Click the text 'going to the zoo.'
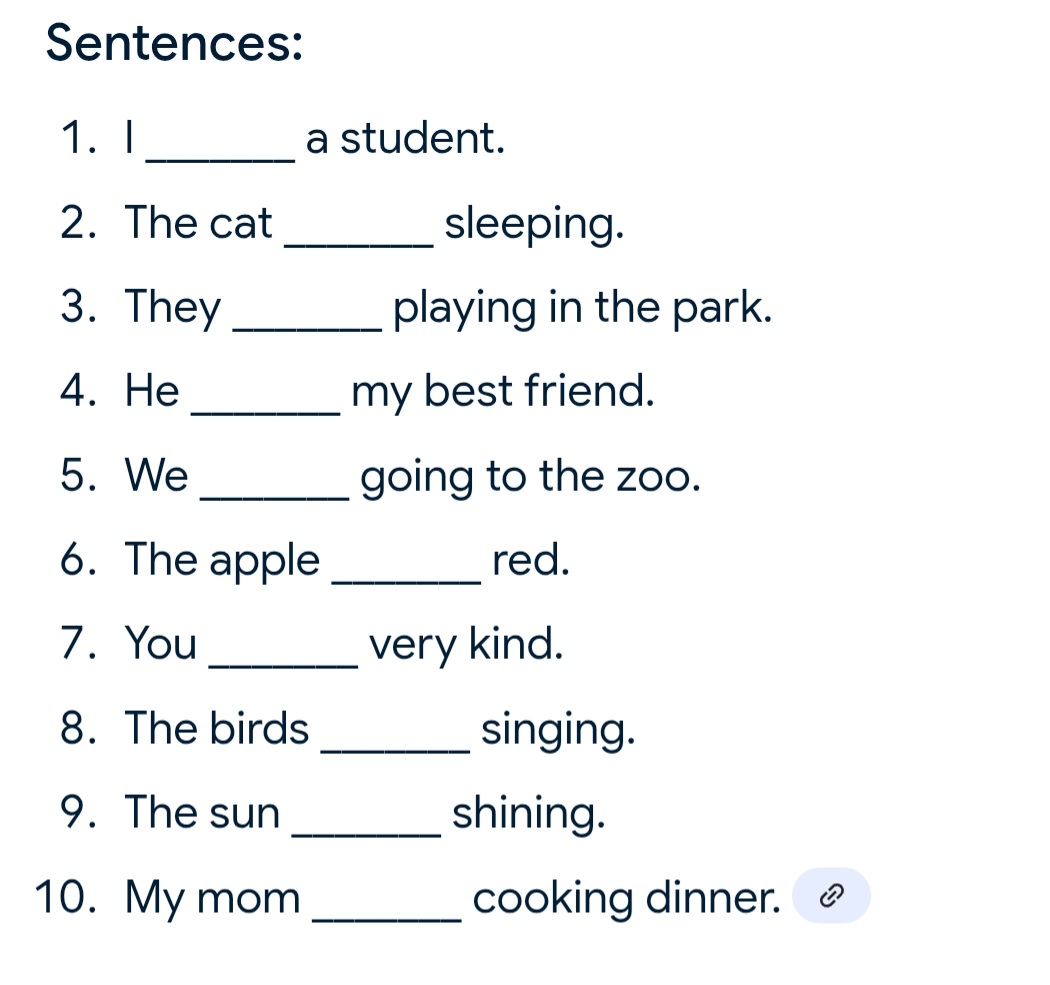The width and height of the screenshot is (1050, 985). (530, 477)
